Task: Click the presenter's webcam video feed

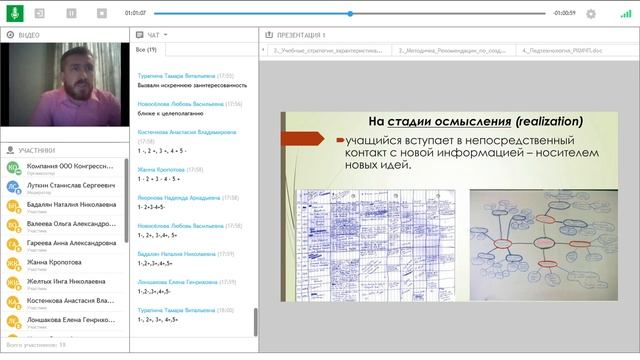Action: coord(65,84)
